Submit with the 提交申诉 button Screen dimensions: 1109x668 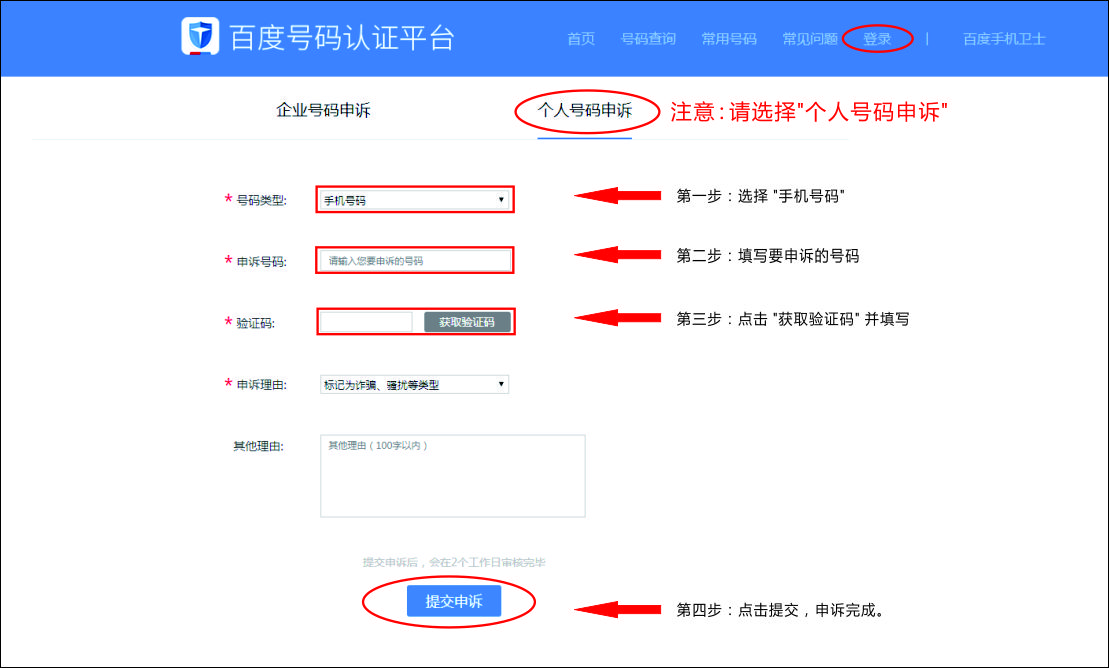pyautogui.click(x=454, y=601)
